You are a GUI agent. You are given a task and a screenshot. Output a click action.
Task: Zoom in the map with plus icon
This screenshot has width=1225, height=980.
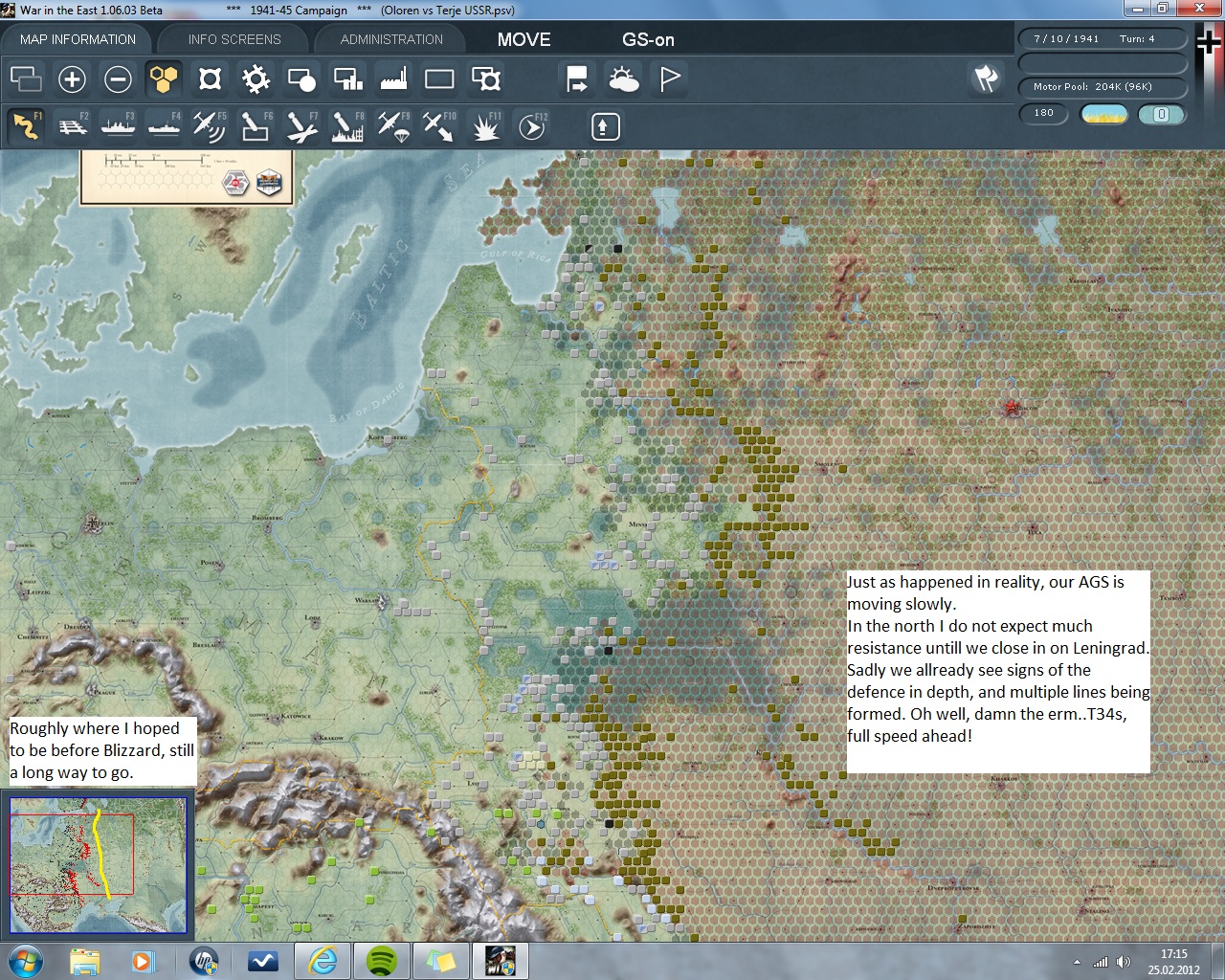[72, 79]
